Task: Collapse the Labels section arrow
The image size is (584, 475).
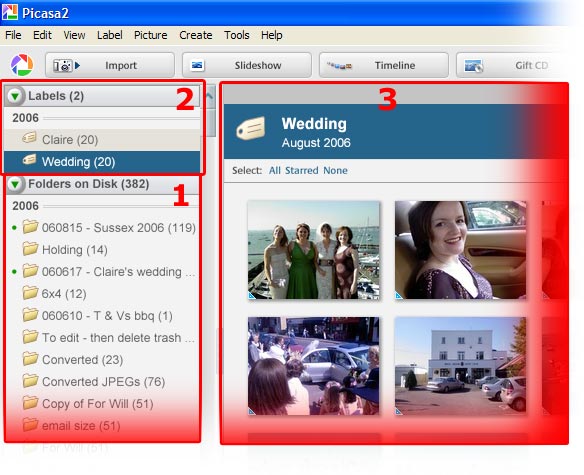Action: [15, 96]
